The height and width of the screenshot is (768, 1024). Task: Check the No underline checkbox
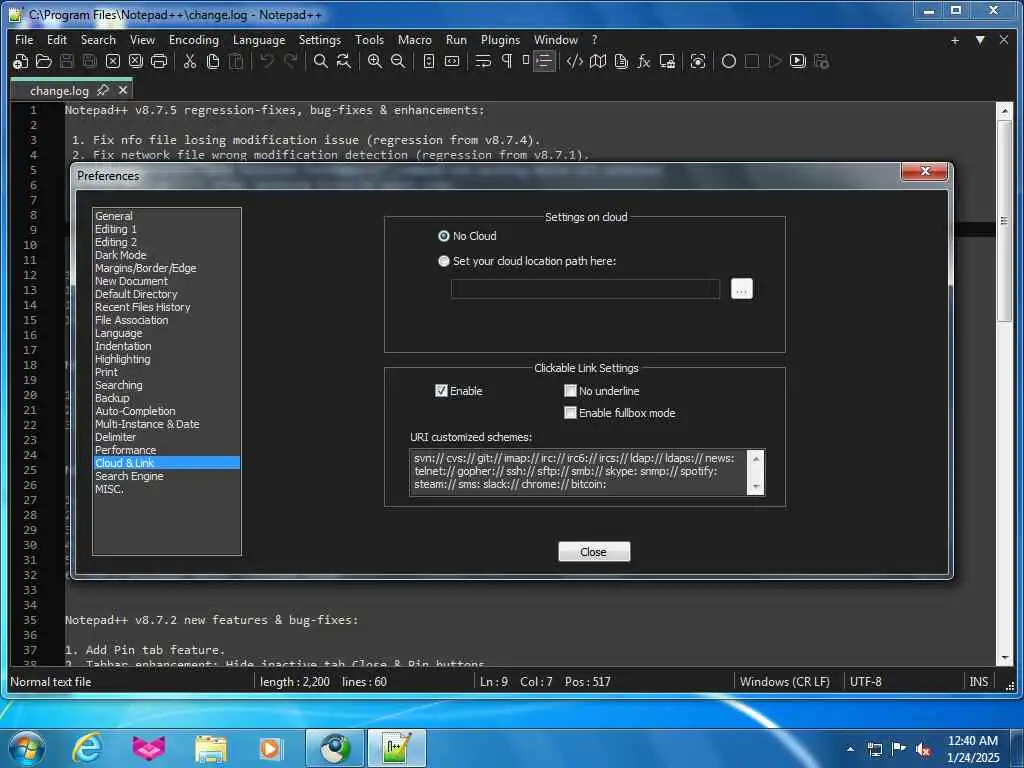(570, 391)
